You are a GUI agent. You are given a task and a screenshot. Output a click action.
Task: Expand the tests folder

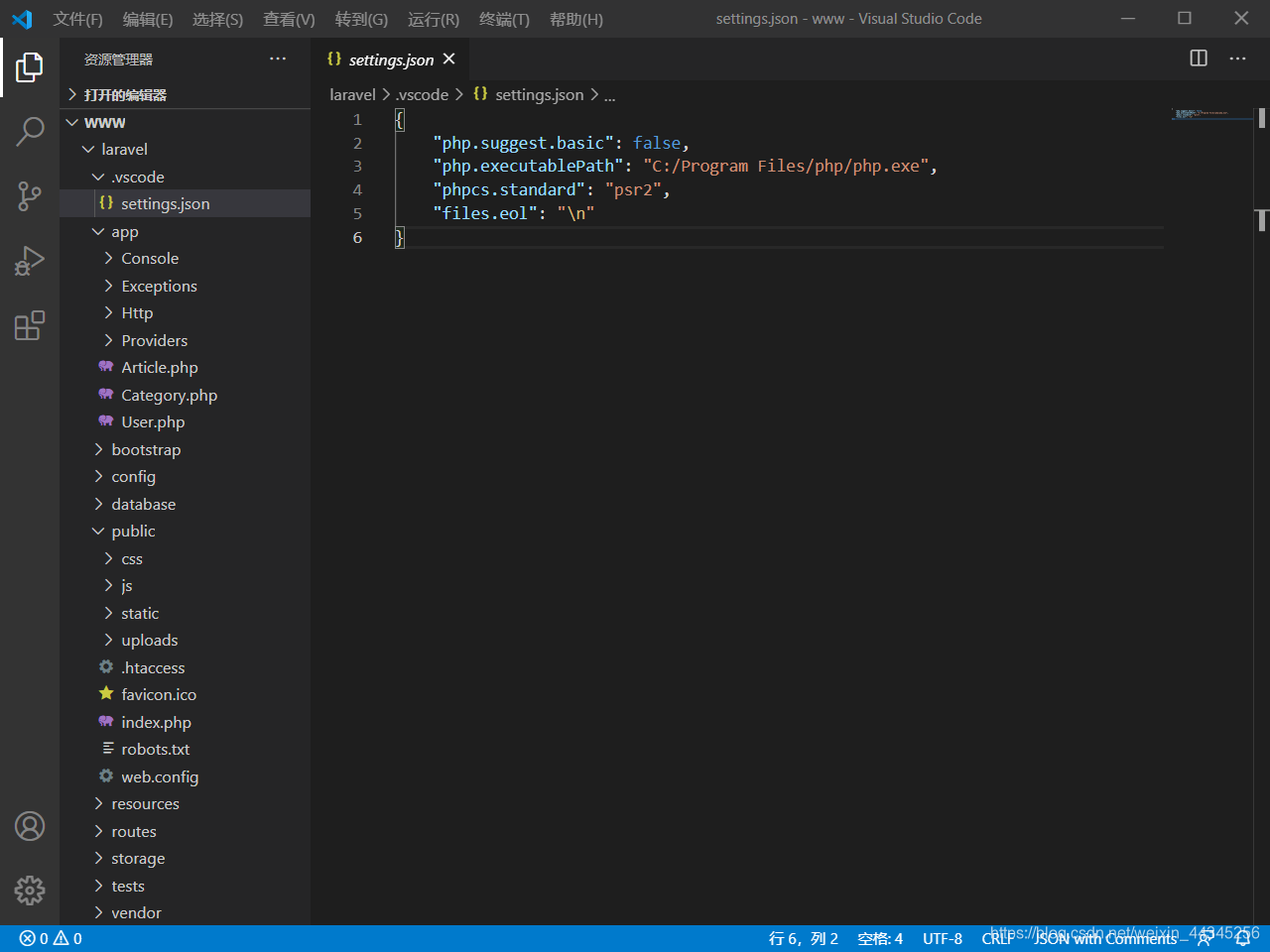[185, 886]
